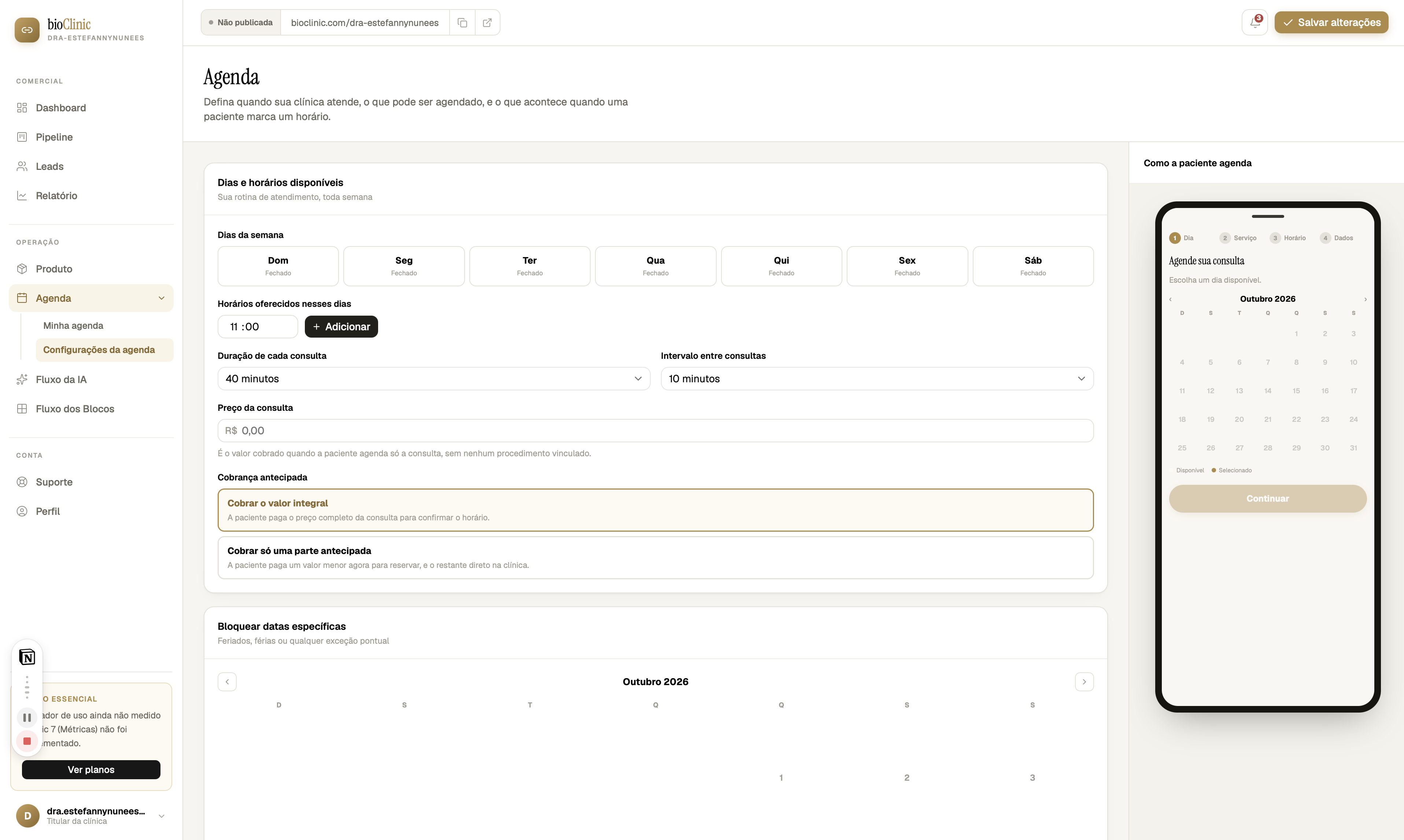
Task: Open the Leads page from its sidebar icon
Action: 22,166
